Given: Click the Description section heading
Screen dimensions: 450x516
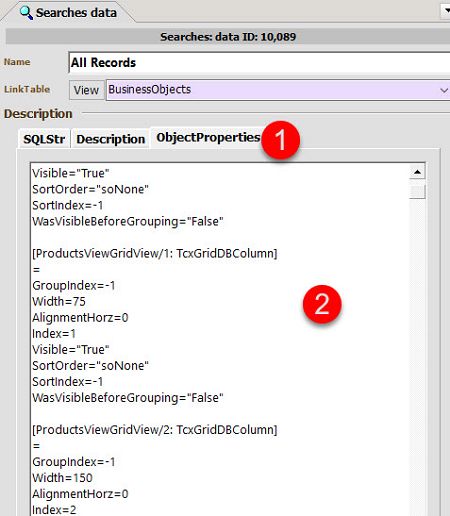Looking at the screenshot, I should [x=38, y=114].
